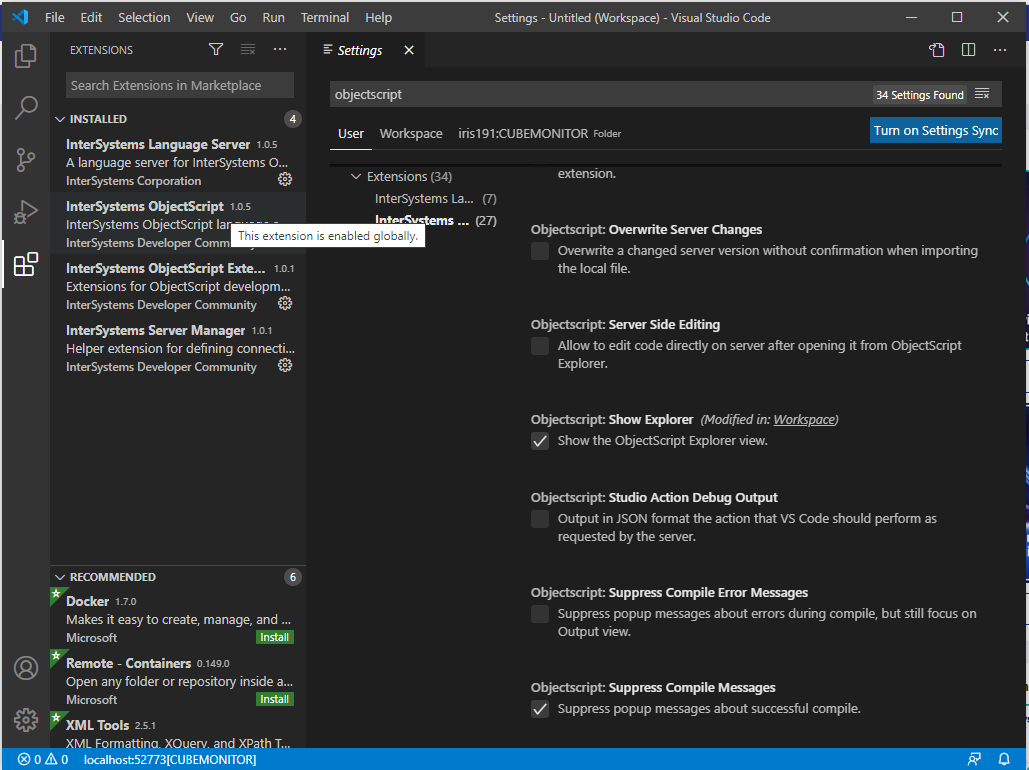Viewport: 1029px width, 770px height.
Task: Open gear menu for InterSystems ObjectScript Extension Pack
Action: pos(285,303)
